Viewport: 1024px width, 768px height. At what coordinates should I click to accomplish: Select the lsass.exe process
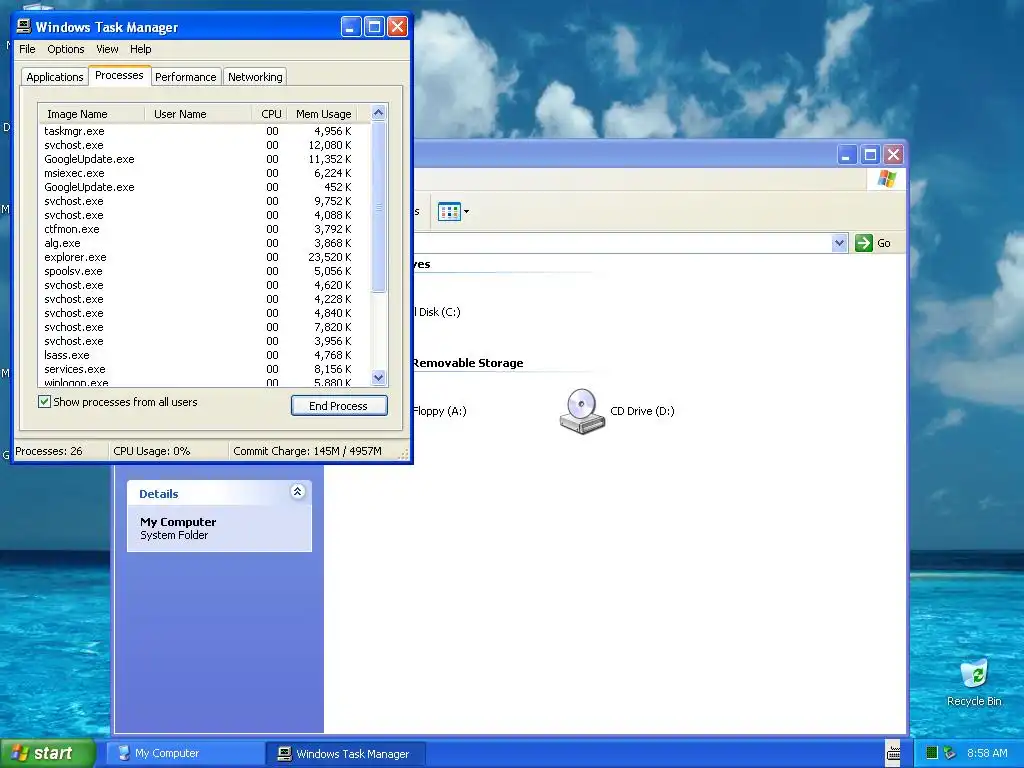tap(204, 355)
